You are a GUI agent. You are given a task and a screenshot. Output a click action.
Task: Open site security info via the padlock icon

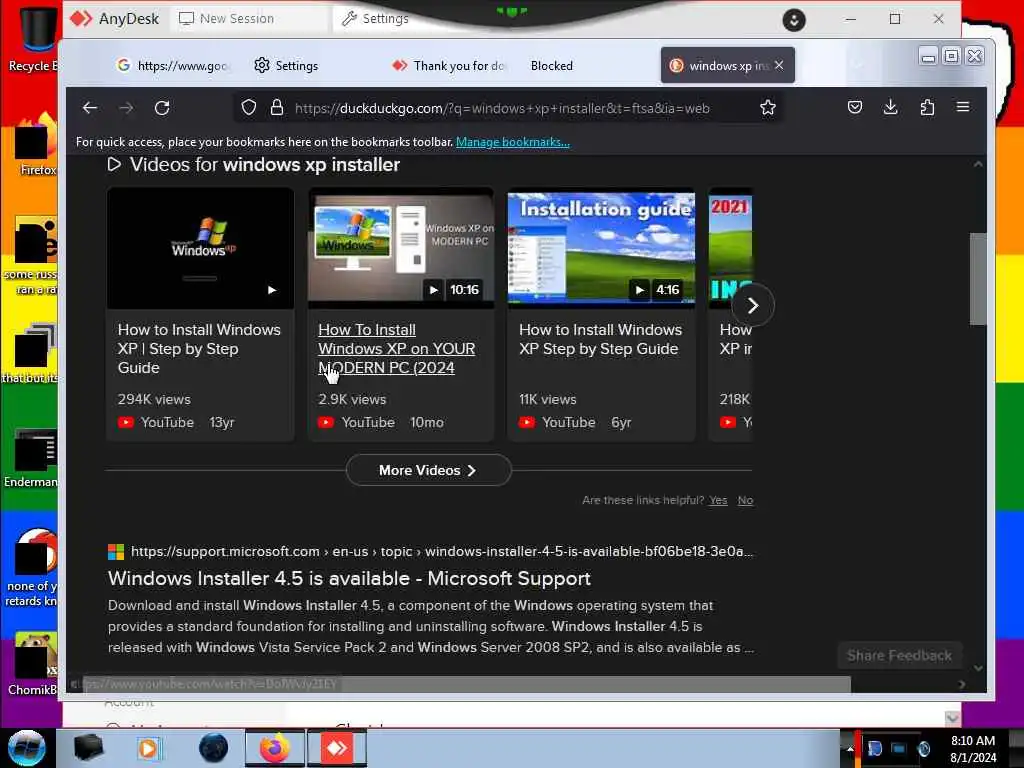[x=277, y=108]
